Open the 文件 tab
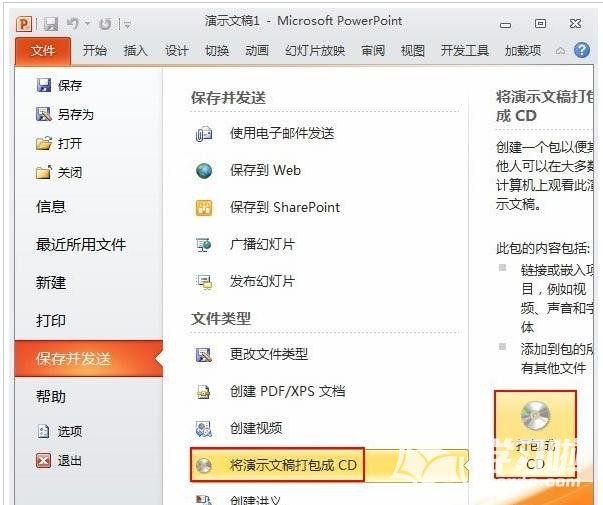Viewport: 603px width, 505px height. [43, 51]
